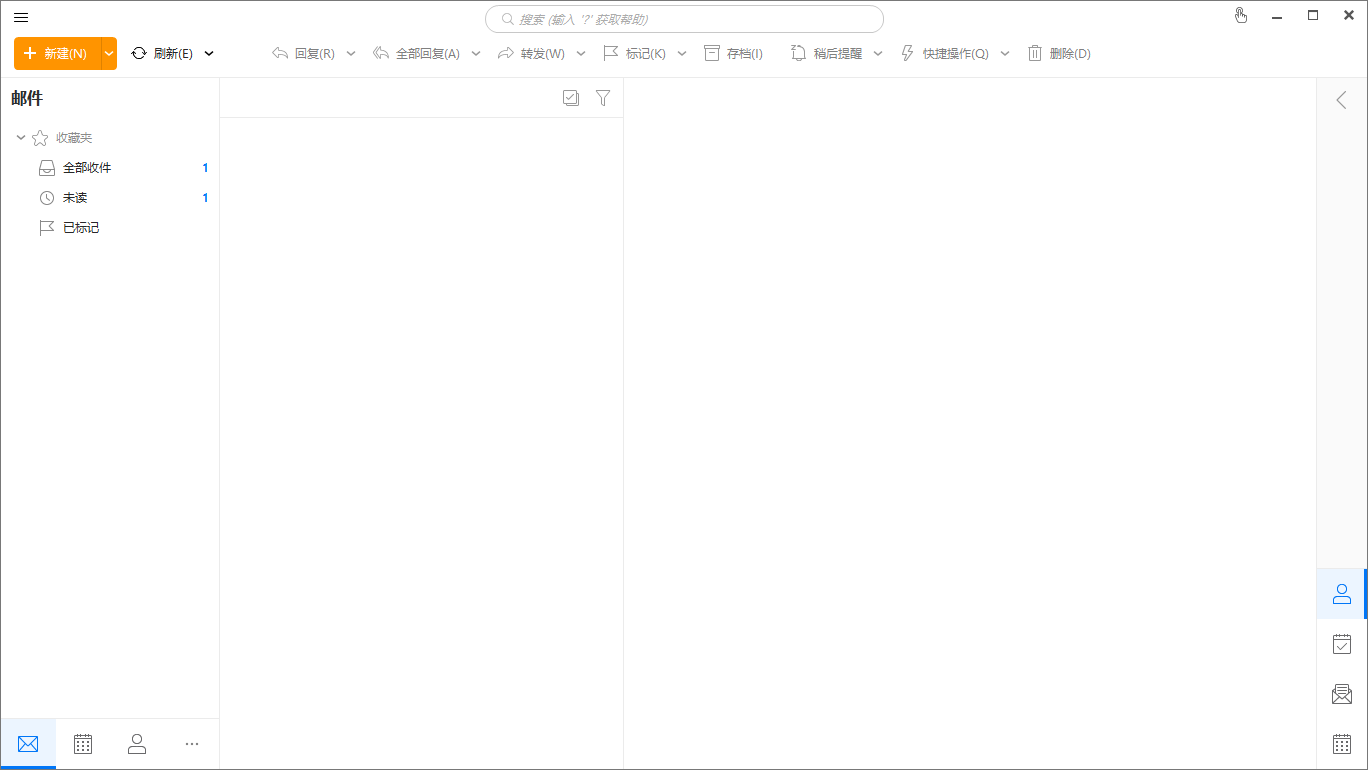
Task: Open the calendar icon in right sidebar
Action: pyautogui.click(x=1342, y=744)
